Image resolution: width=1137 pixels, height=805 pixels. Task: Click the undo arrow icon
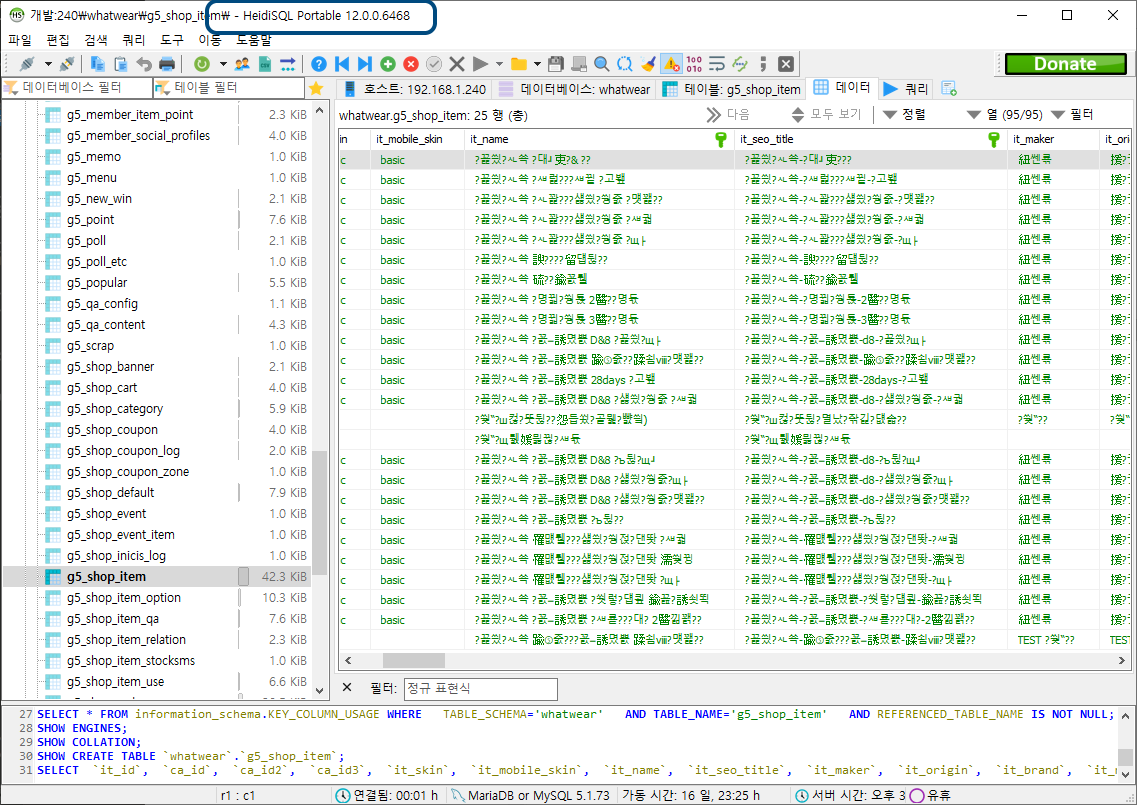click(144, 64)
